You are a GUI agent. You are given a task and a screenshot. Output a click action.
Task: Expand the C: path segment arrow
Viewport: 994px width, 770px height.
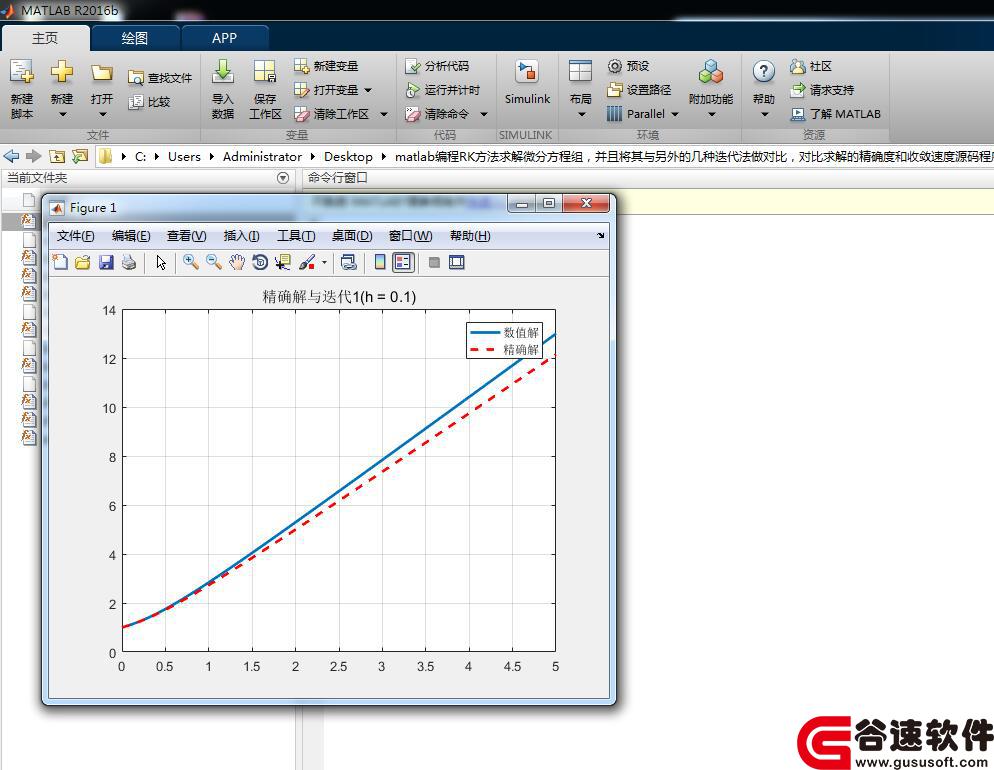[x=157, y=157]
